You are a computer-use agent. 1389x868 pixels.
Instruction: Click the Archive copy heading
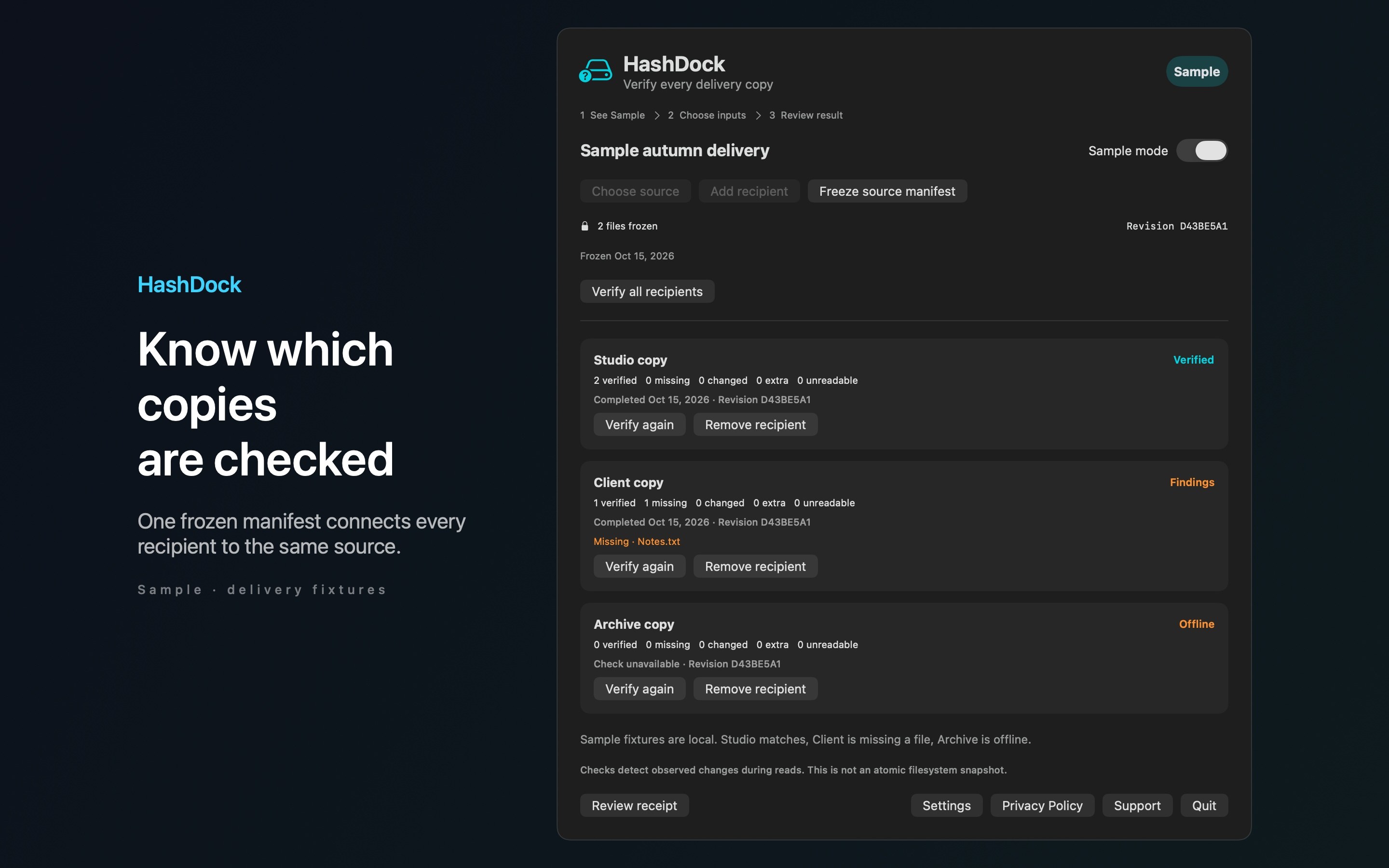point(634,624)
